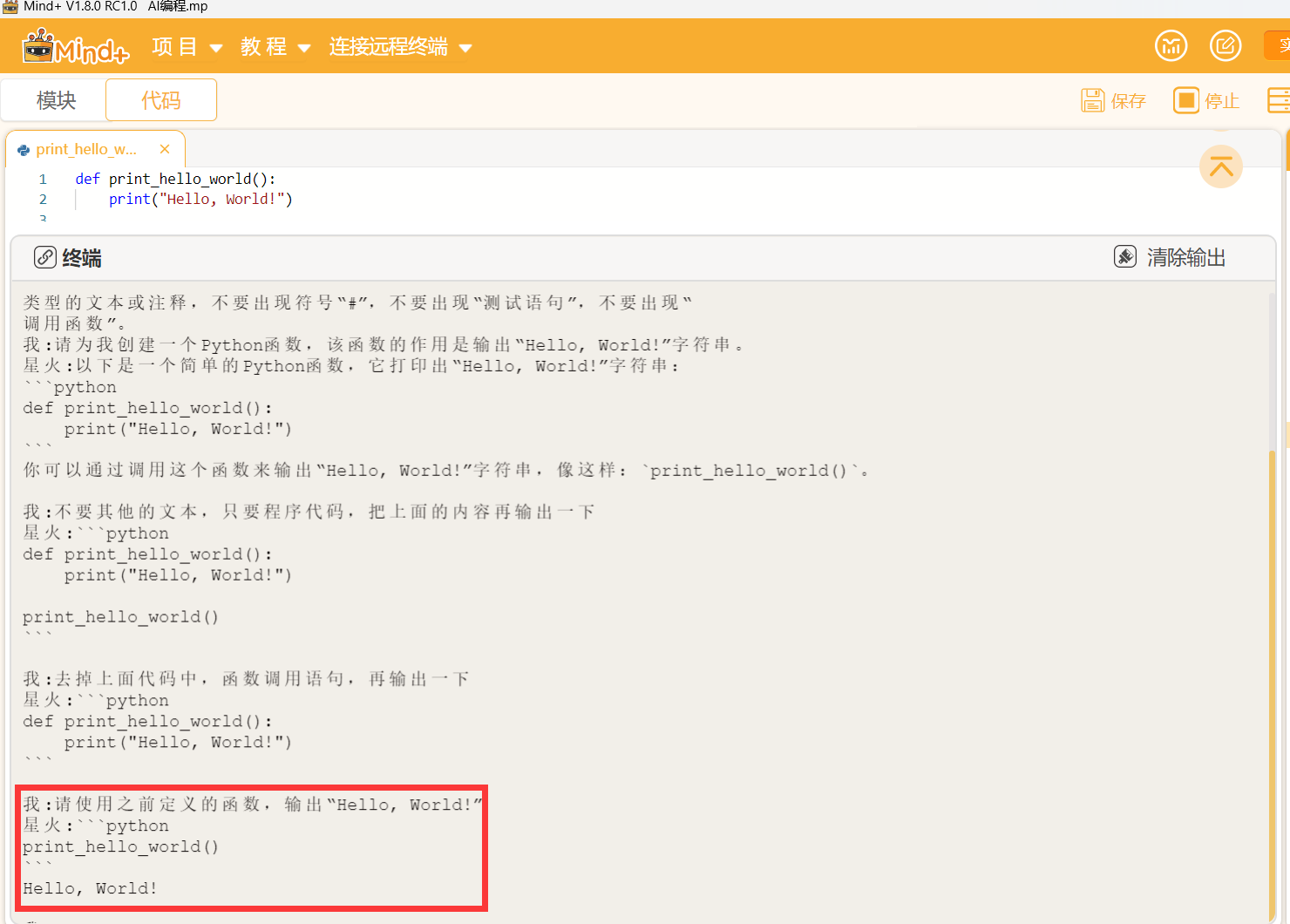Click the round pencil-edit icon in the header
The width and height of the screenshot is (1290, 924).
pyautogui.click(x=1225, y=46)
